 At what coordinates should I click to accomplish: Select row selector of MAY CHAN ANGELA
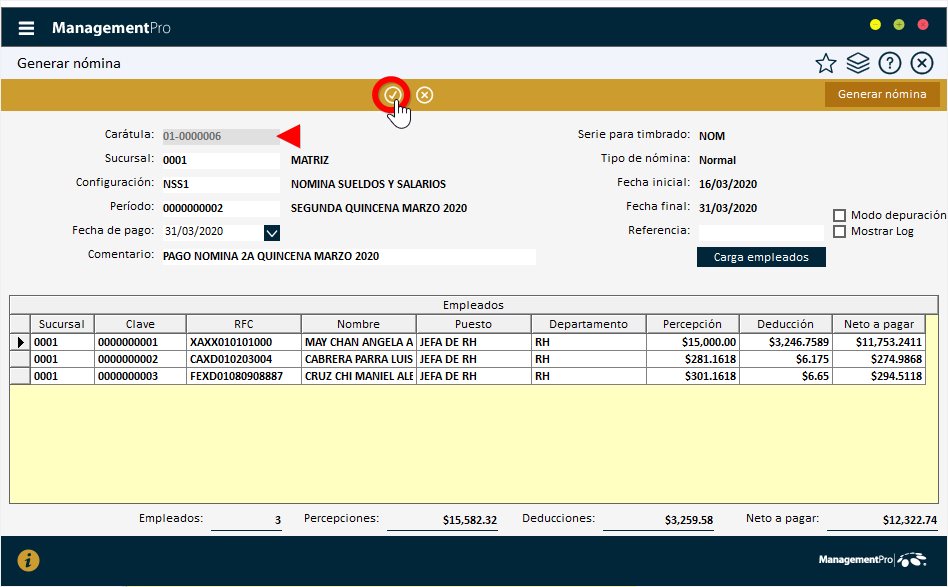point(20,342)
